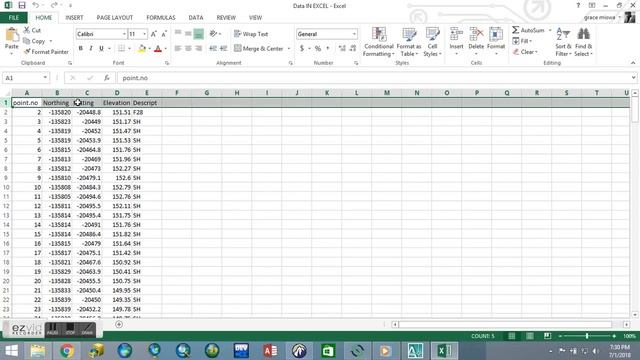Collapse the ribbon with the arrow
Viewport: 640px width, 360px height.
click(x=633, y=63)
